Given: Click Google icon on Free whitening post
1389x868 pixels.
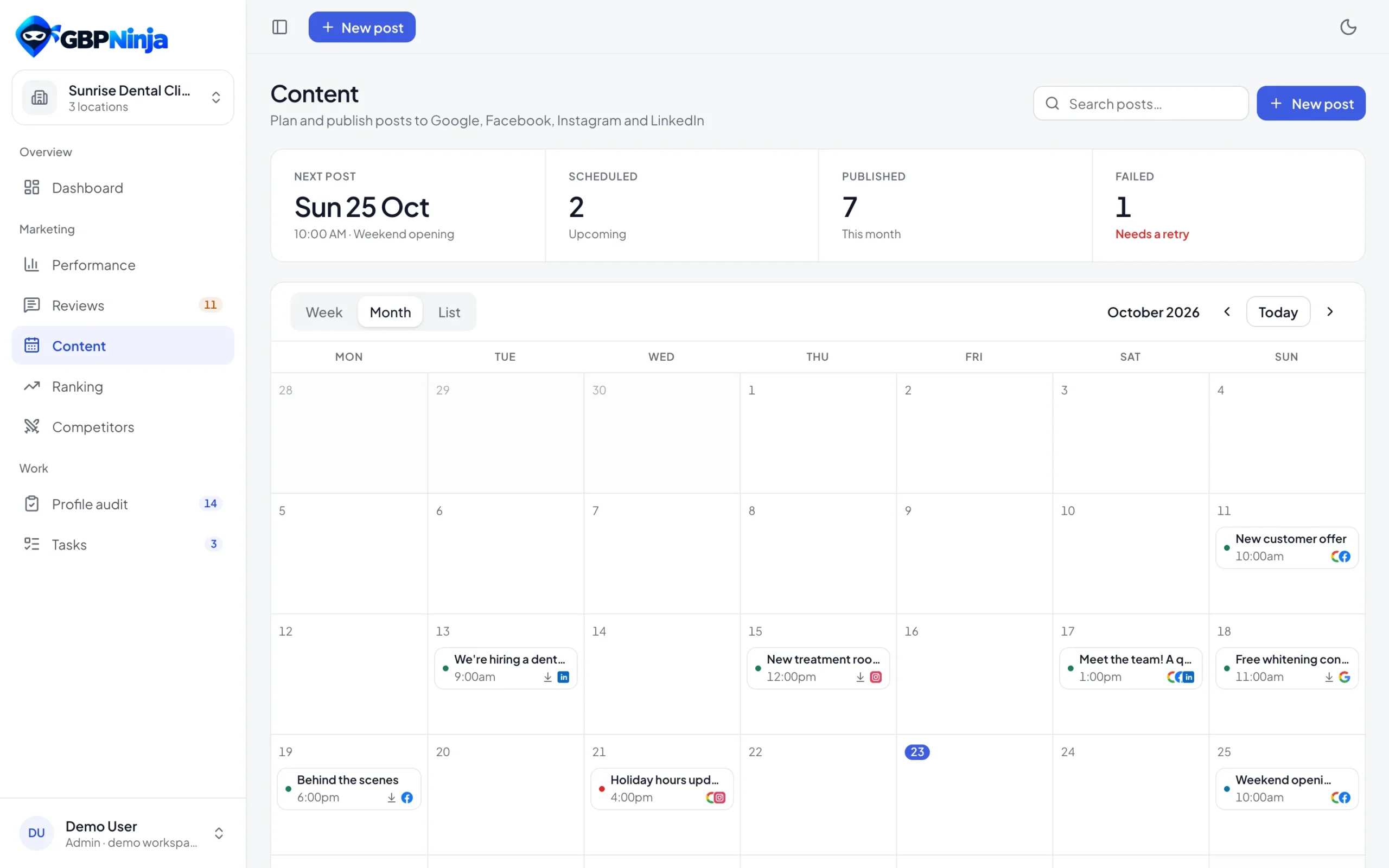Looking at the screenshot, I should point(1344,677).
